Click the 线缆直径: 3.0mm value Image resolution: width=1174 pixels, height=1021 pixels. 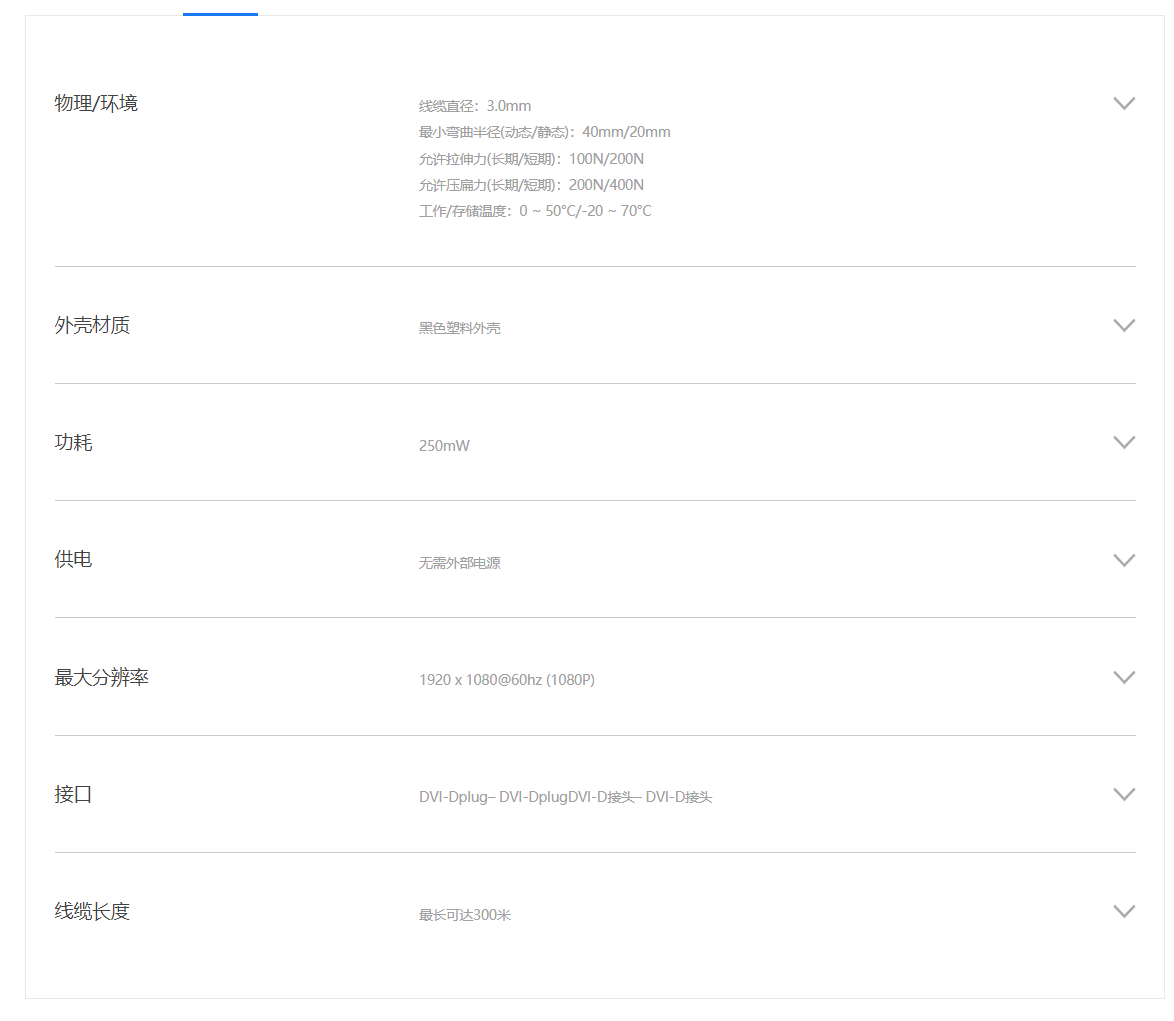coord(475,106)
